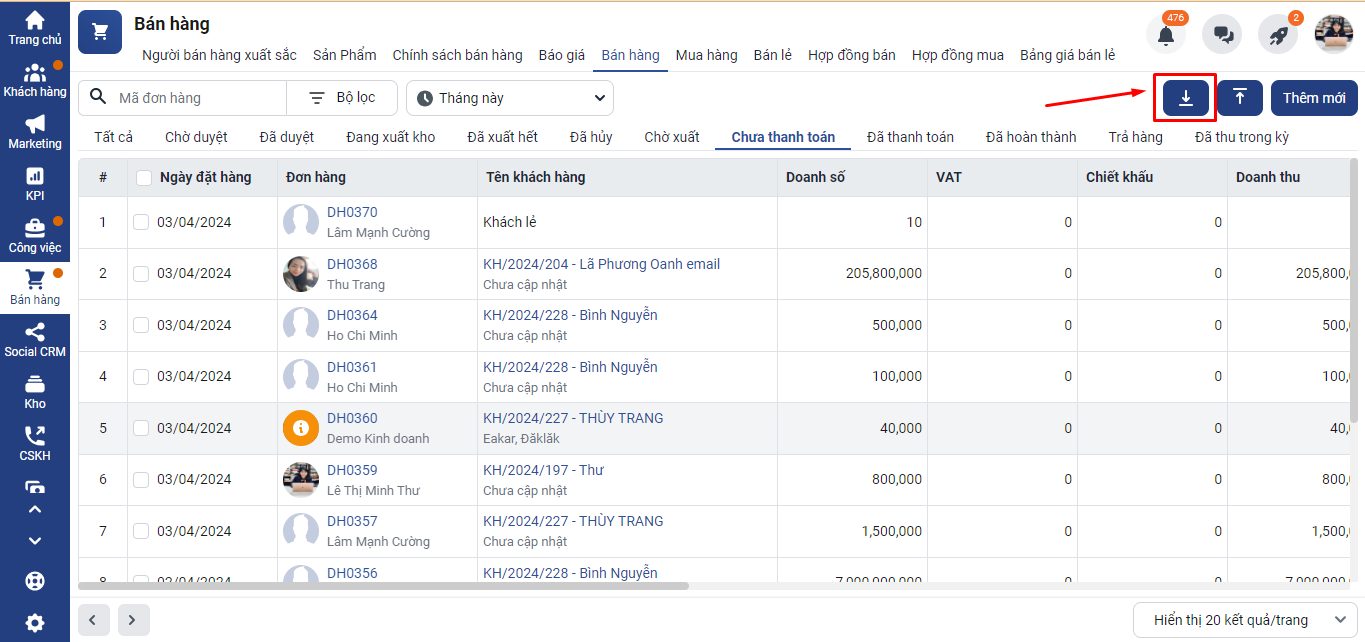Viewport: 1365px width, 642px height.
Task: Expand the Tháng này period dropdown
Action: point(510,98)
